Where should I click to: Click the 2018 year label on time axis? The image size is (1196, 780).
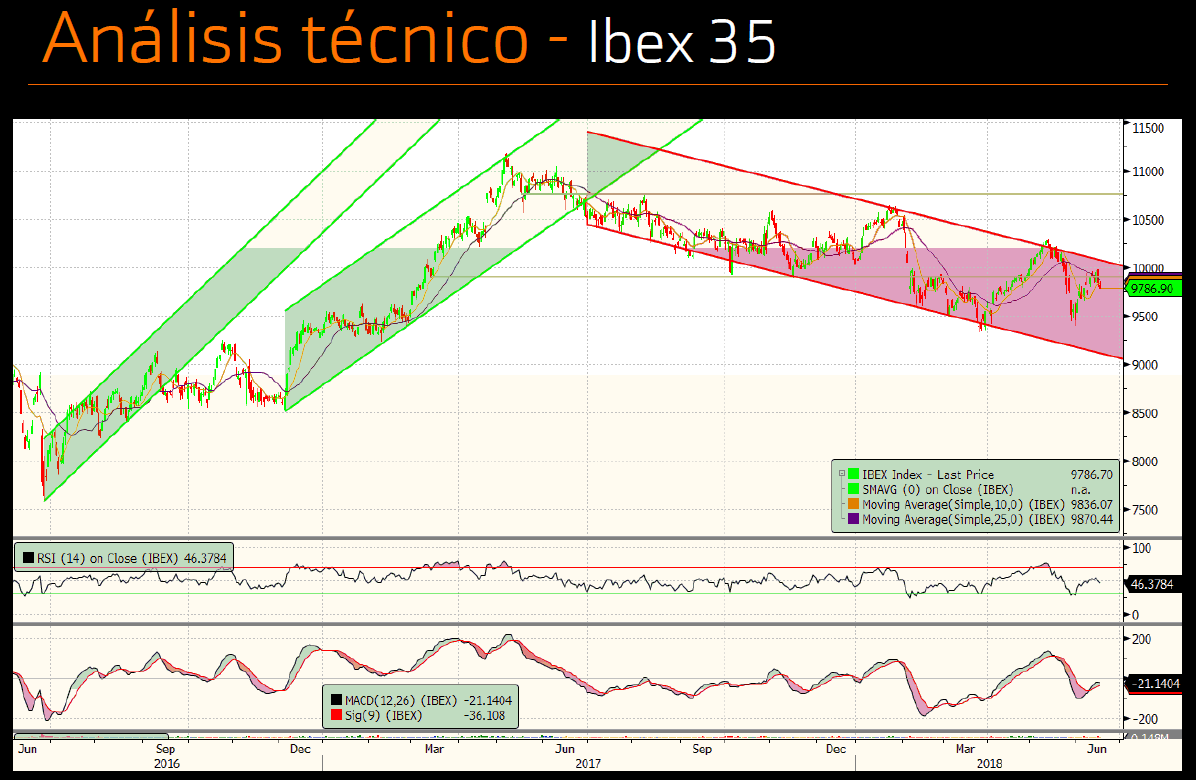(x=990, y=763)
